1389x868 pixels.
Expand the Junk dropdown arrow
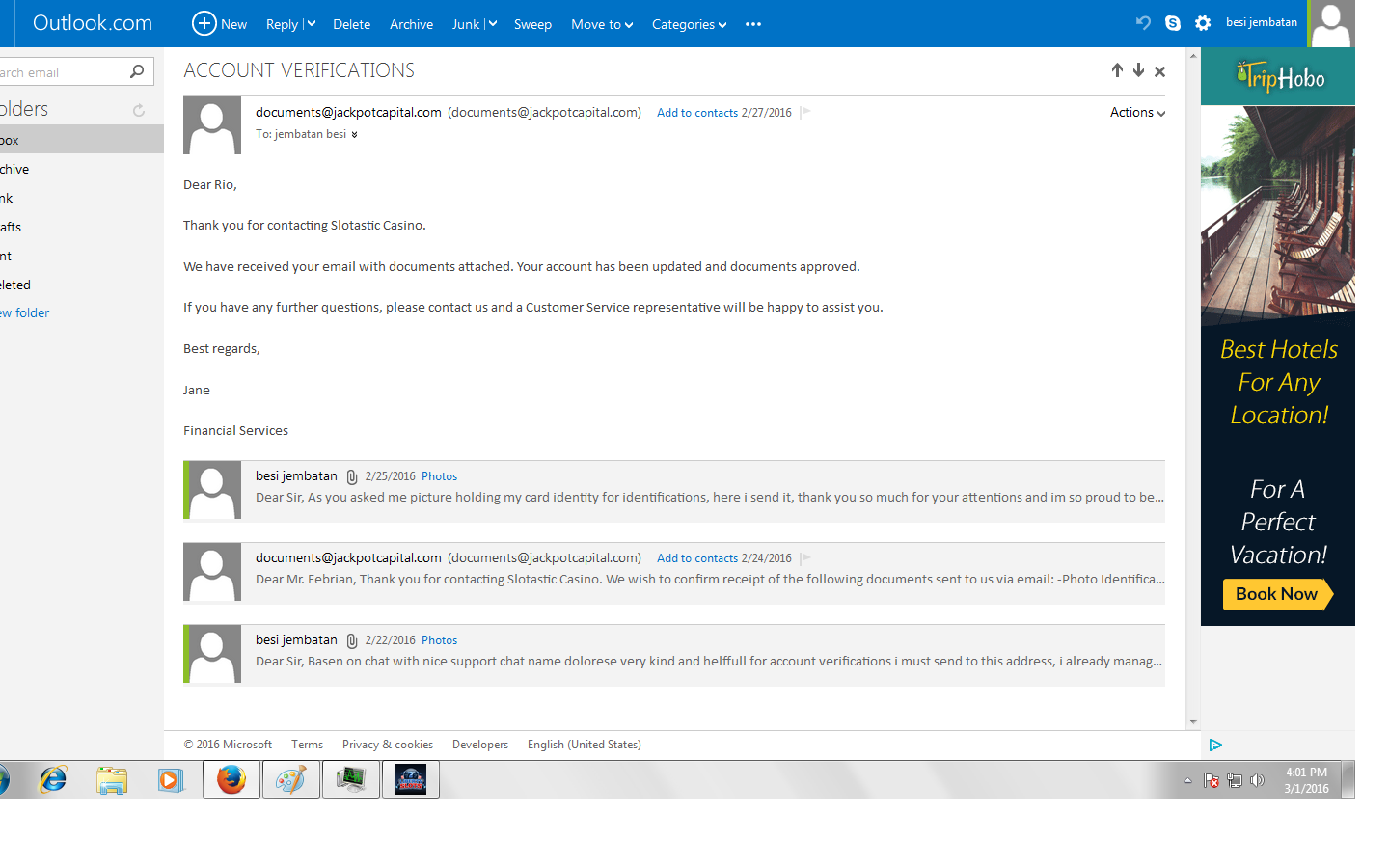[x=492, y=24]
